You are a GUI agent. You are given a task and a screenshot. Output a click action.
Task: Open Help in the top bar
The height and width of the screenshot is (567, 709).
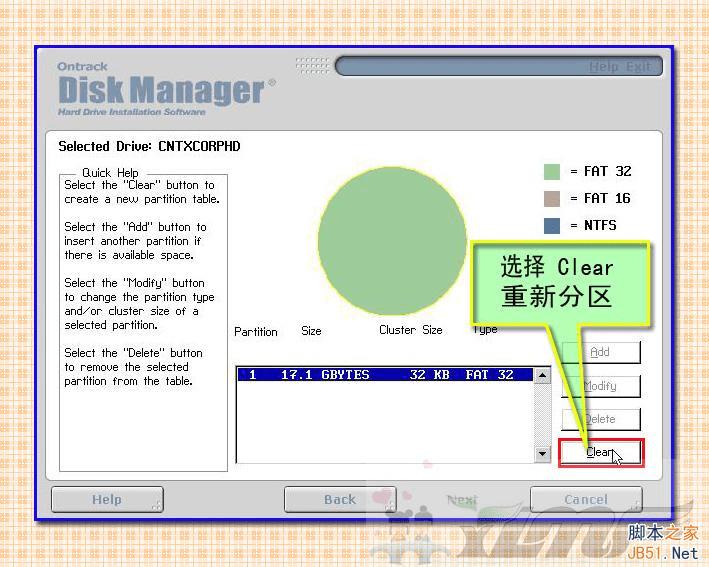(604, 67)
